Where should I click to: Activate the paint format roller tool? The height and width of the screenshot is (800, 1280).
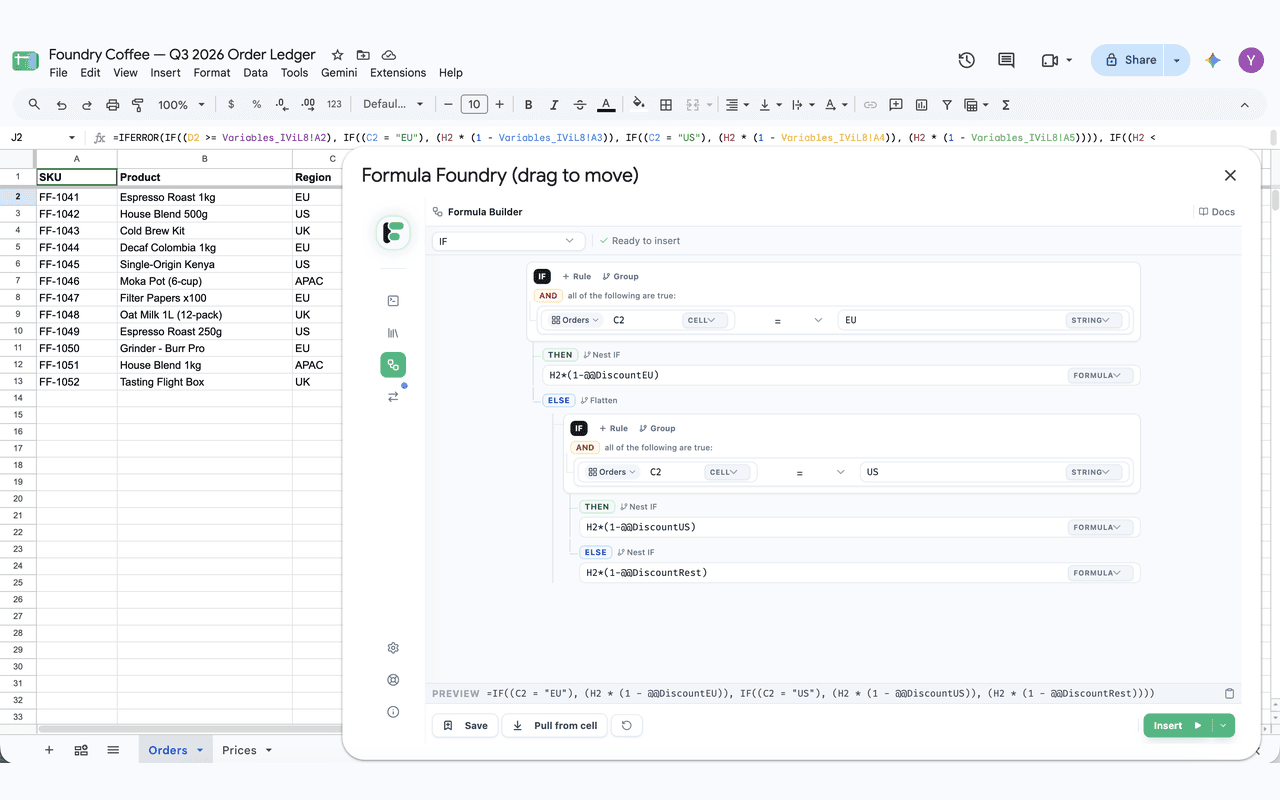[138, 104]
